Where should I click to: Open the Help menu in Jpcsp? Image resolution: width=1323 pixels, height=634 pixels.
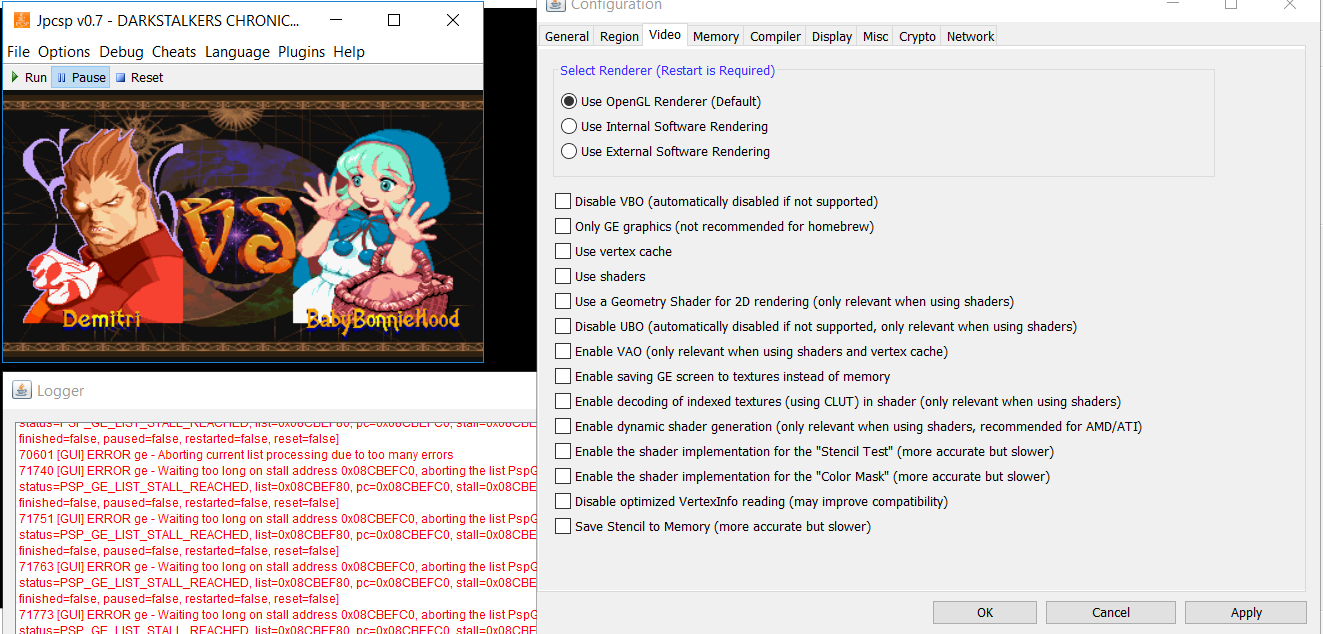click(x=349, y=52)
